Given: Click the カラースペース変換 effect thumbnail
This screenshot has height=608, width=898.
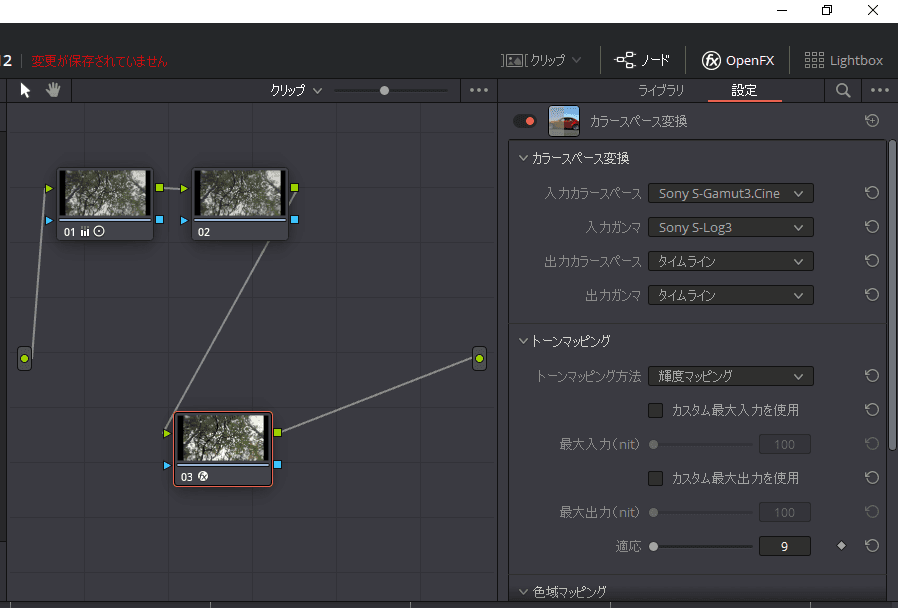Looking at the screenshot, I should click(564, 121).
